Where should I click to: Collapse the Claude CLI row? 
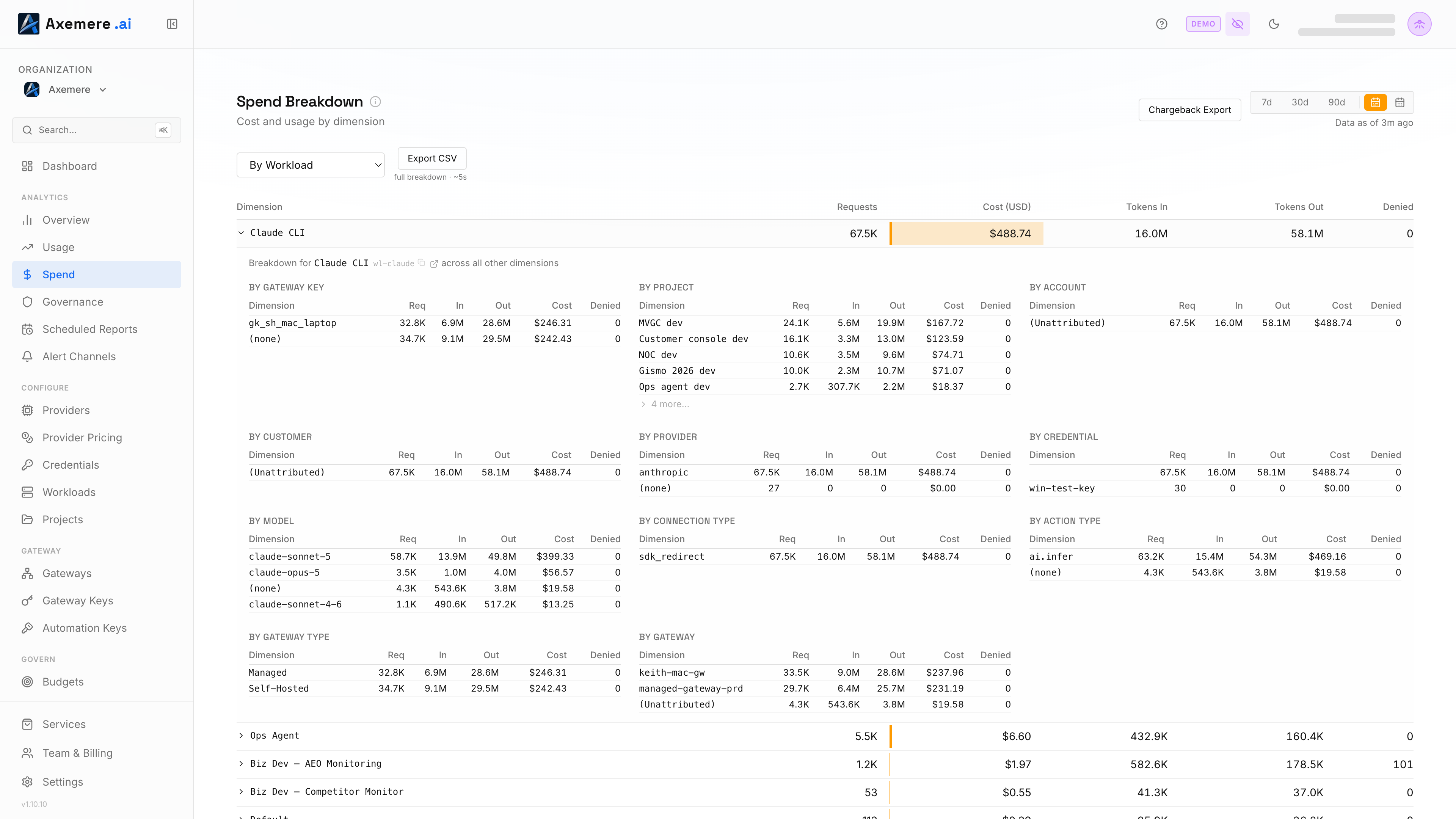tap(241, 233)
